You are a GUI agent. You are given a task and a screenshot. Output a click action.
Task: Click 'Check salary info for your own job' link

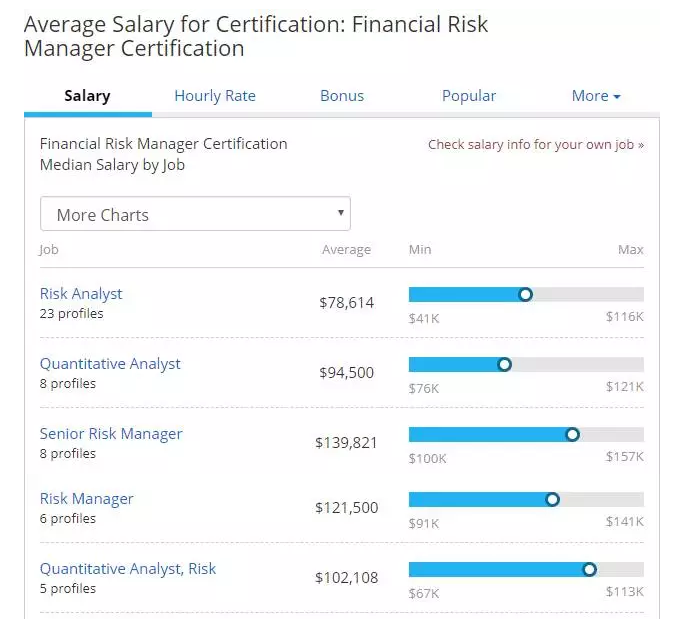[x=536, y=145]
